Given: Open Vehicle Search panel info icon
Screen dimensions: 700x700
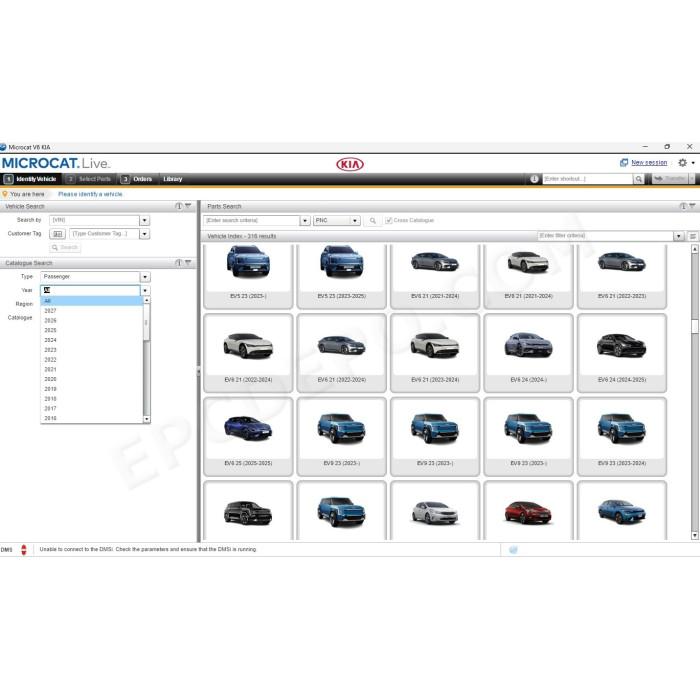Looking at the screenshot, I should (x=179, y=206).
